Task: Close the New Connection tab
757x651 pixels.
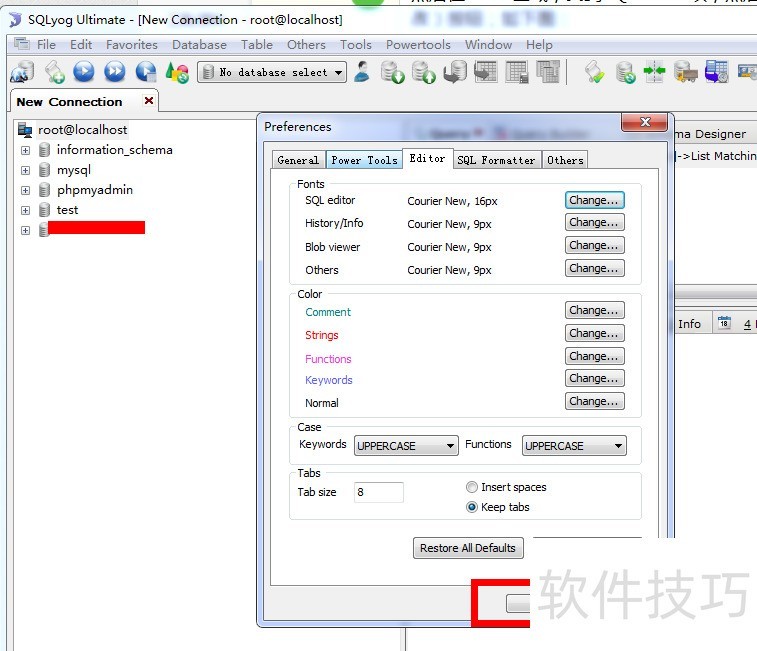Action: pyautogui.click(x=149, y=100)
